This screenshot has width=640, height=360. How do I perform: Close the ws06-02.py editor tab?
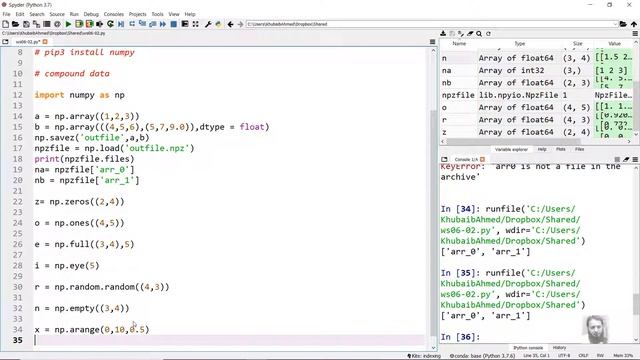coord(45,42)
